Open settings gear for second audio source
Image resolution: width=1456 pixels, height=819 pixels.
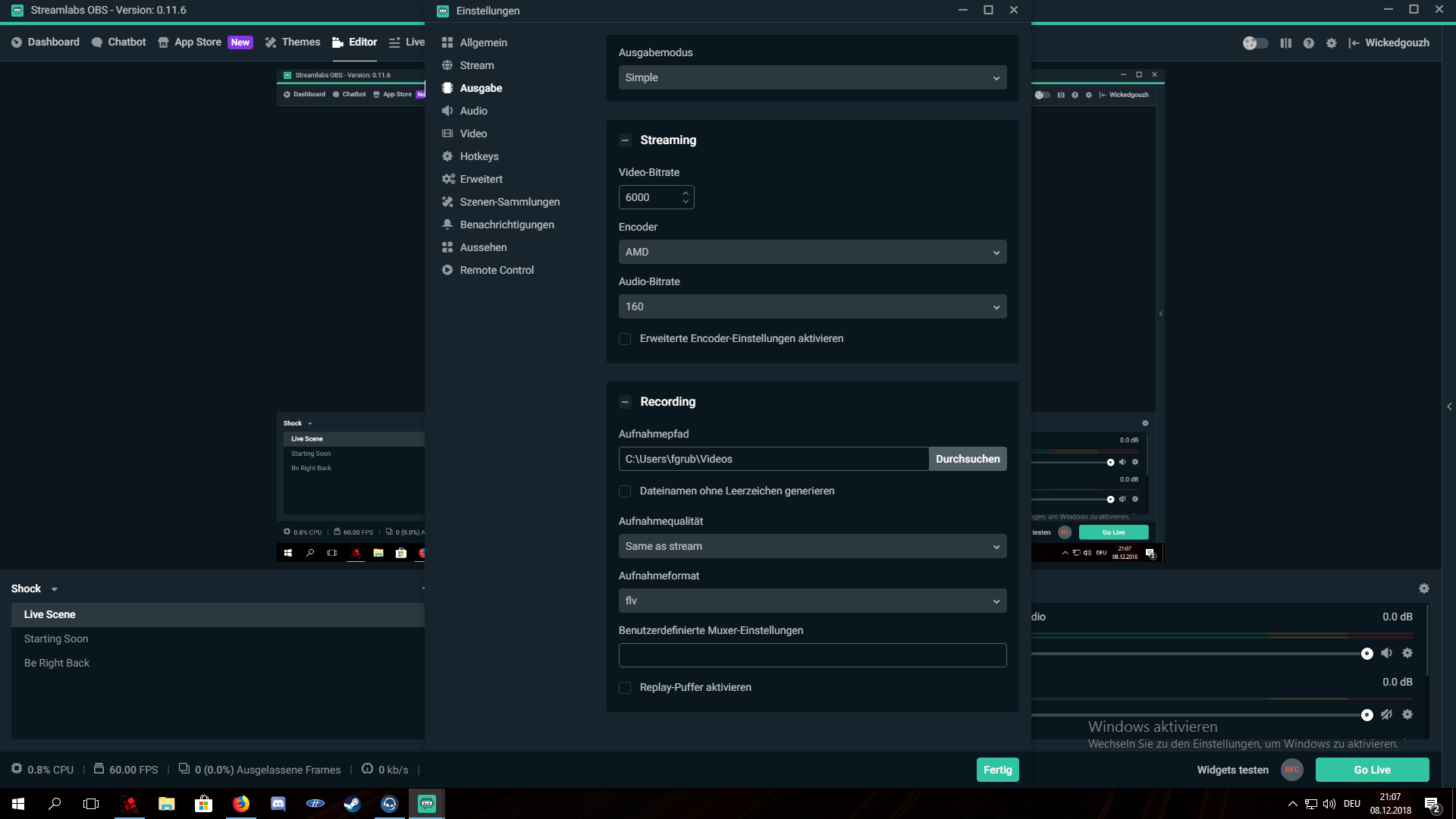point(1407,714)
